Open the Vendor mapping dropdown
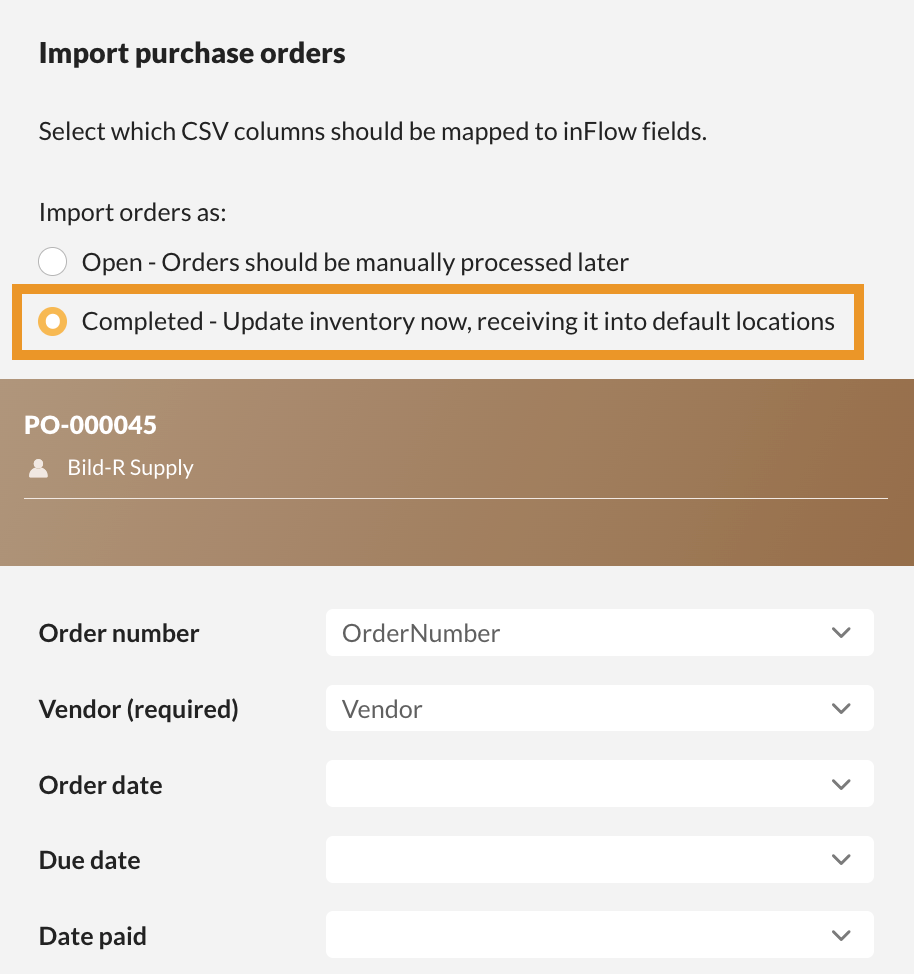Screen dimensions: 914x974 tap(600, 708)
